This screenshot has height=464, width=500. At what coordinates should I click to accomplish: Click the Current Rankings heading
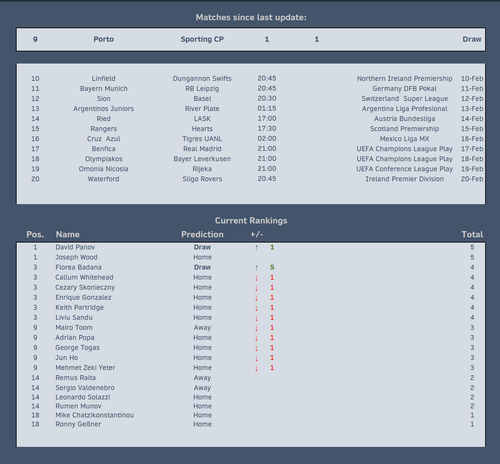click(251, 221)
